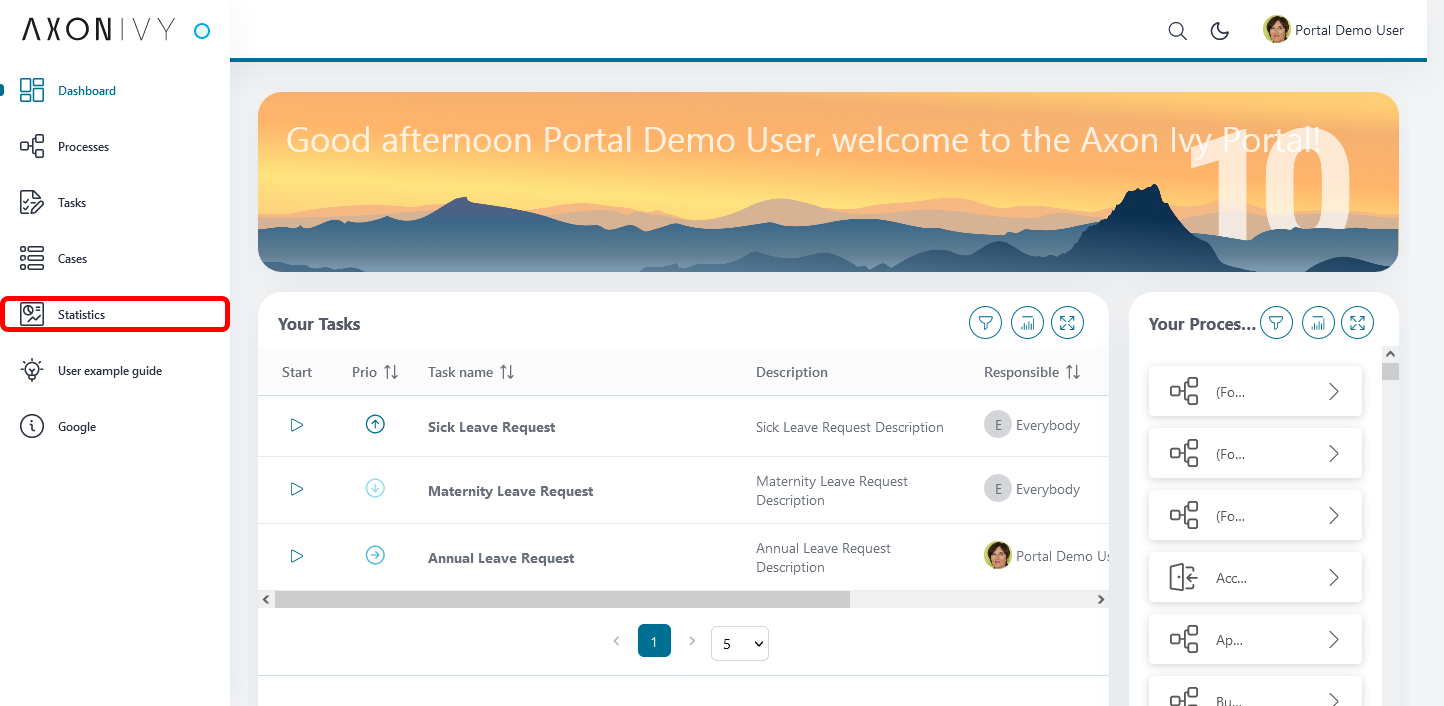1444x706 pixels.
Task: Start the Annual Leave Request task
Action: (297, 556)
